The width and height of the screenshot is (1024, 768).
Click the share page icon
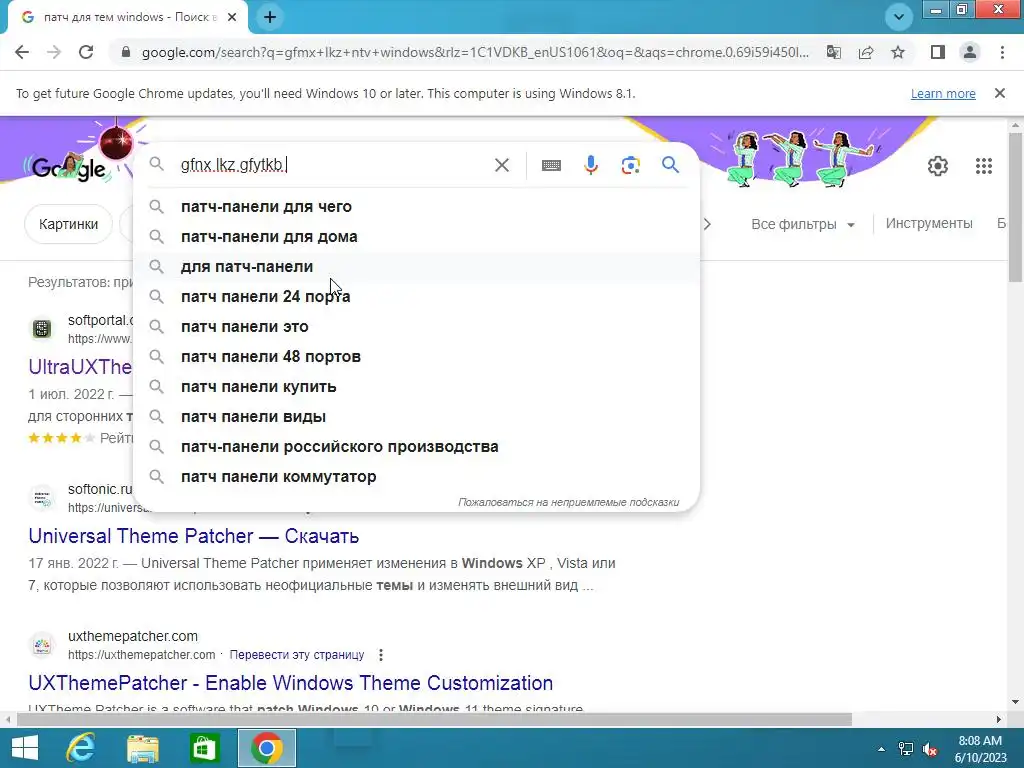[866, 52]
